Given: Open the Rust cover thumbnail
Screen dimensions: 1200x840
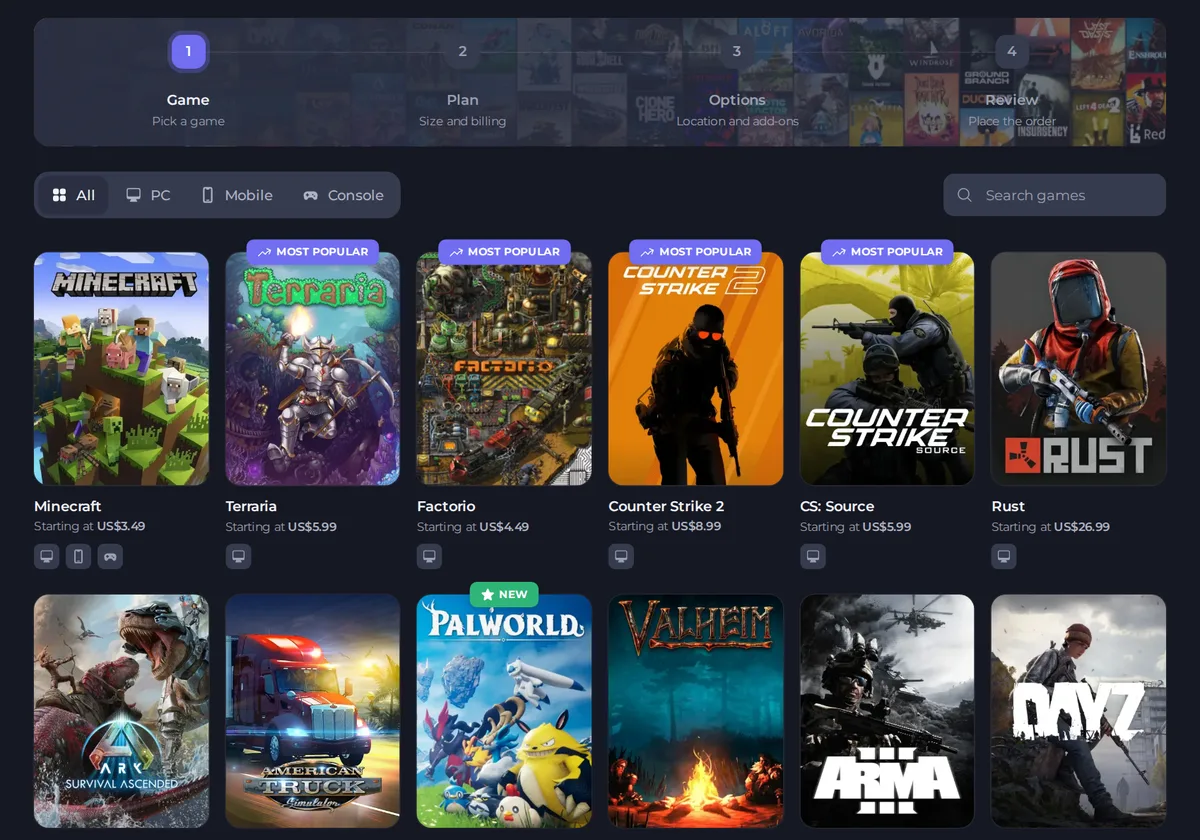Looking at the screenshot, I should [x=1079, y=369].
